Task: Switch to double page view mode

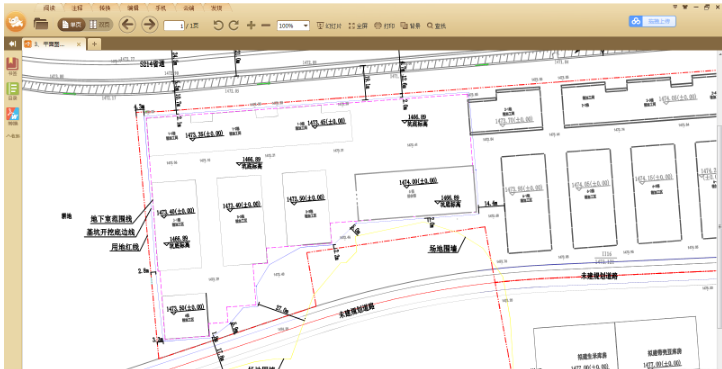Action: click(x=100, y=25)
